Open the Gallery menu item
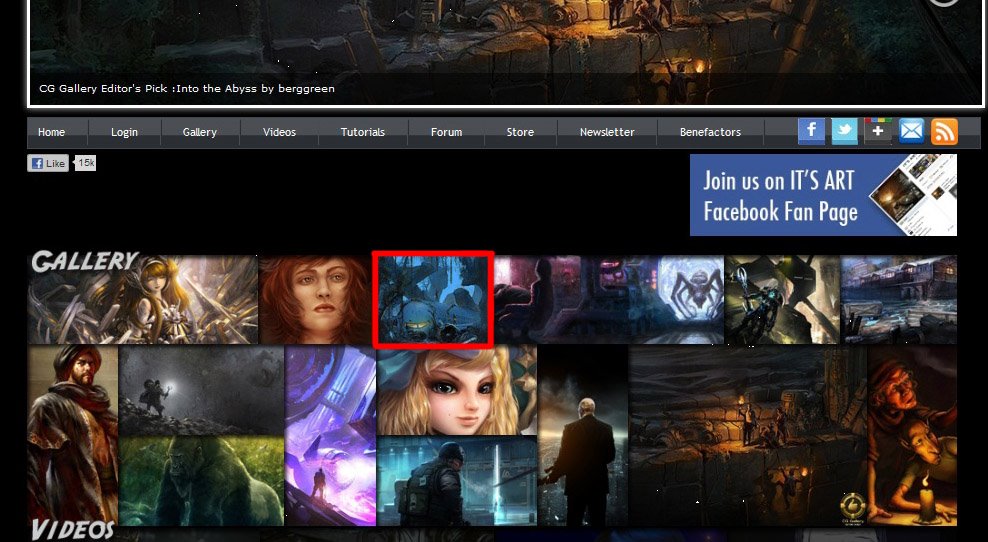 tap(200, 132)
